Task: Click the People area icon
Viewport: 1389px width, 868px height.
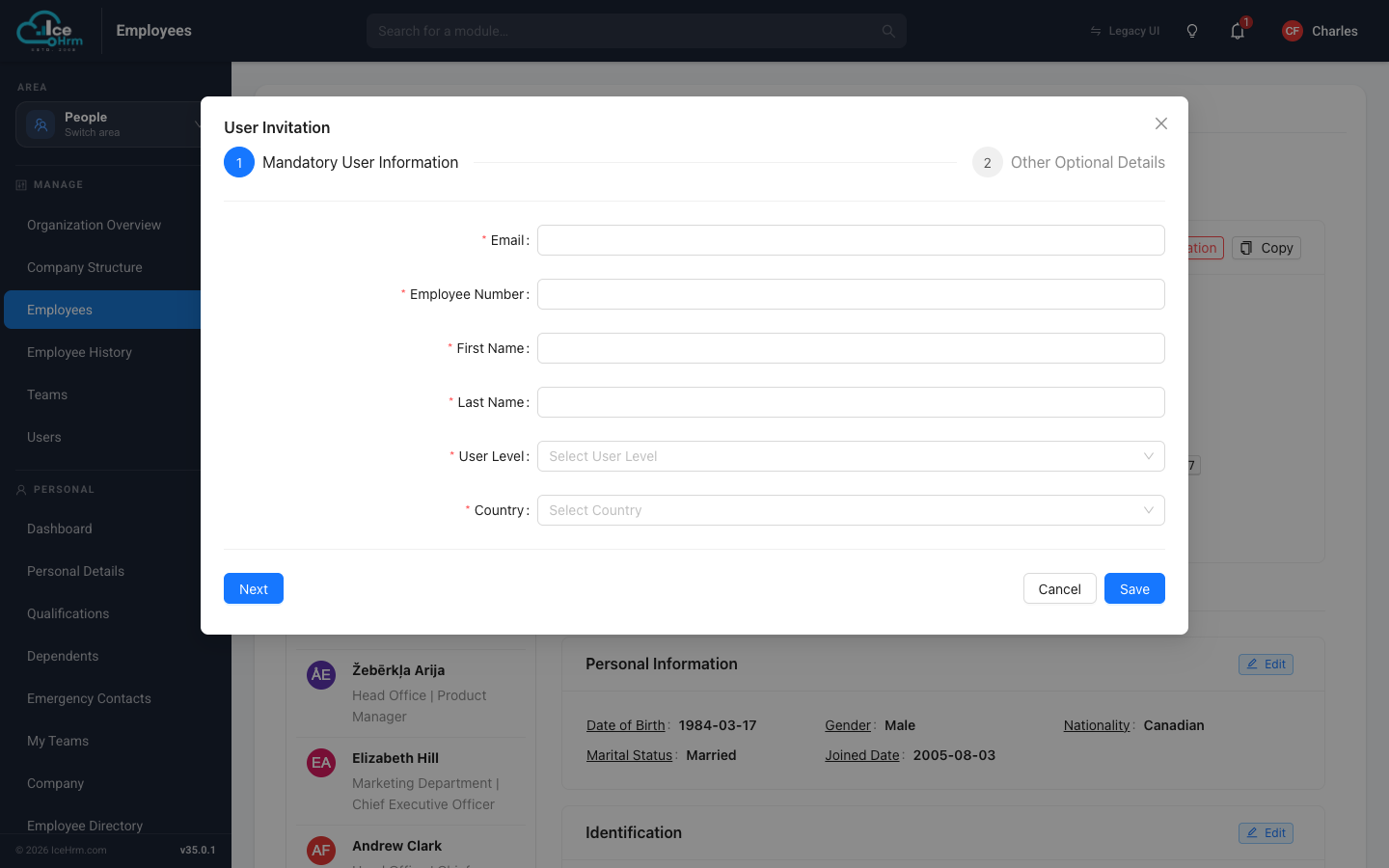Action: [41, 124]
